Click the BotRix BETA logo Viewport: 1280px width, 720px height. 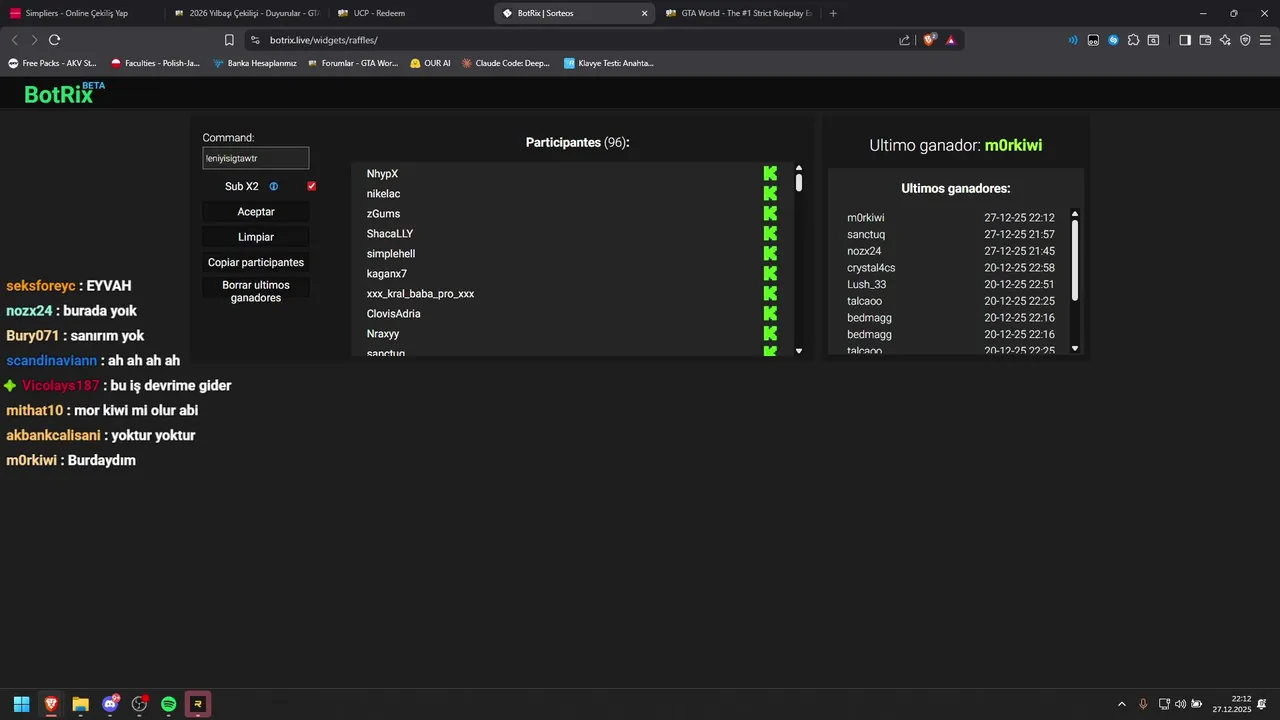tap(64, 93)
